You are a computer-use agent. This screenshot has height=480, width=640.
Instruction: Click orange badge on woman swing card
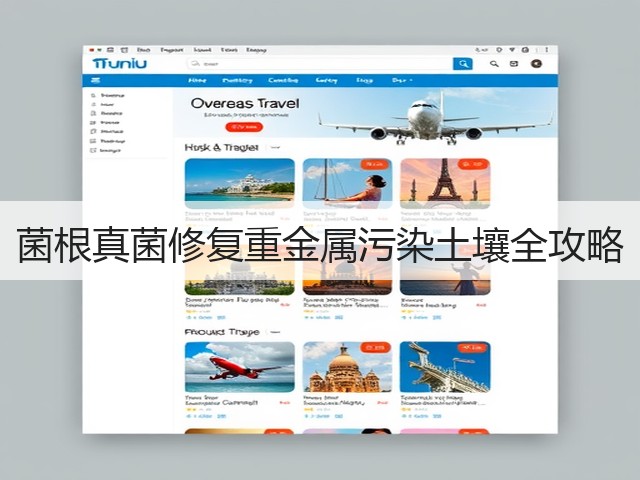point(376,164)
